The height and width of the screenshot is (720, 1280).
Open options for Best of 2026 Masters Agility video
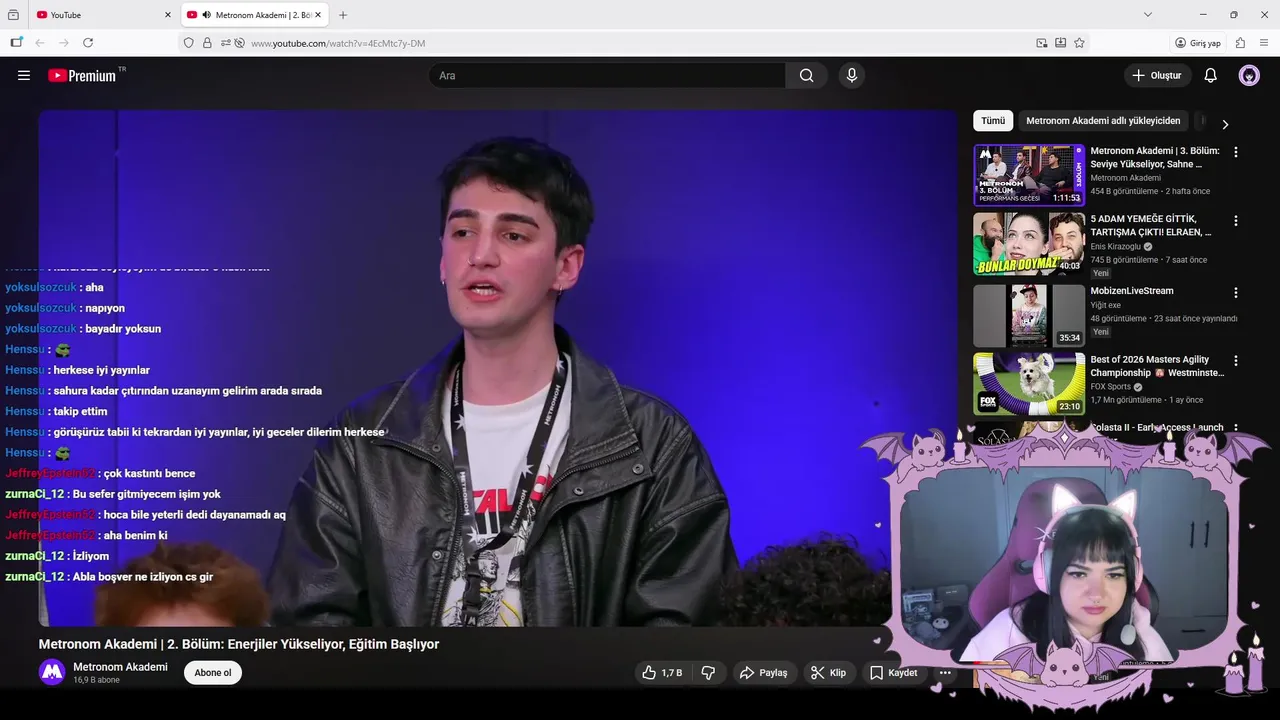point(1236,360)
